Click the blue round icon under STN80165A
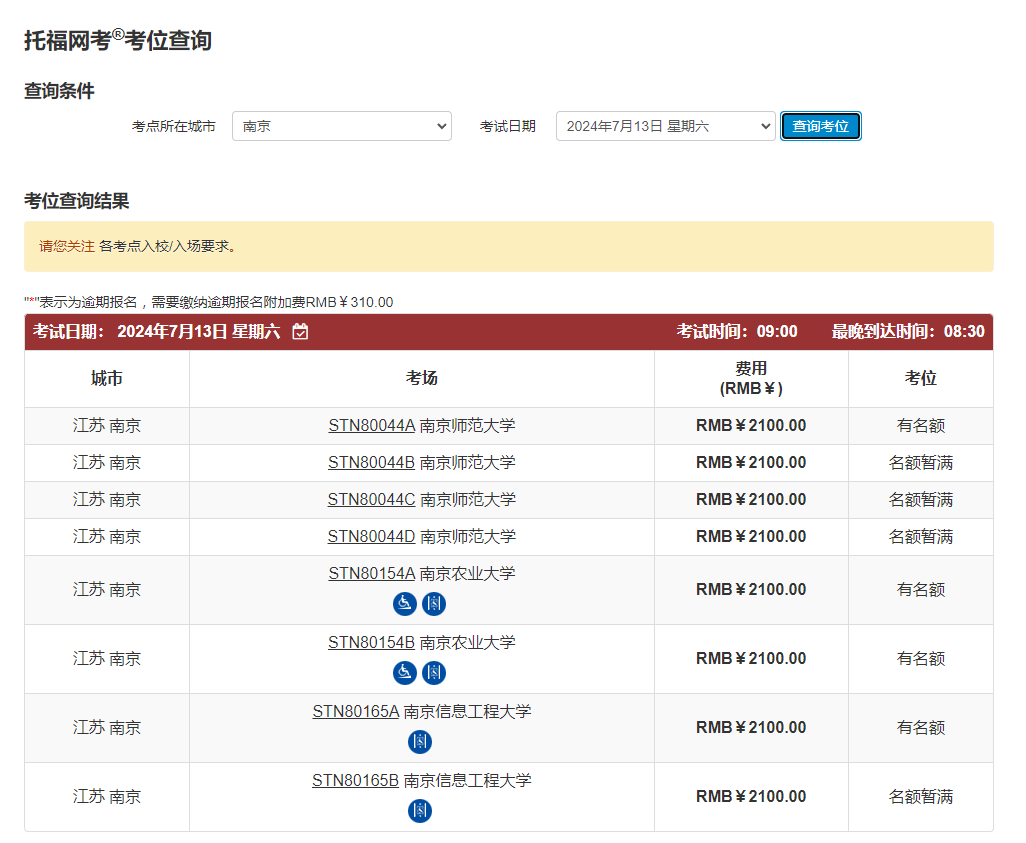1026x843 pixels. point(419,742)
